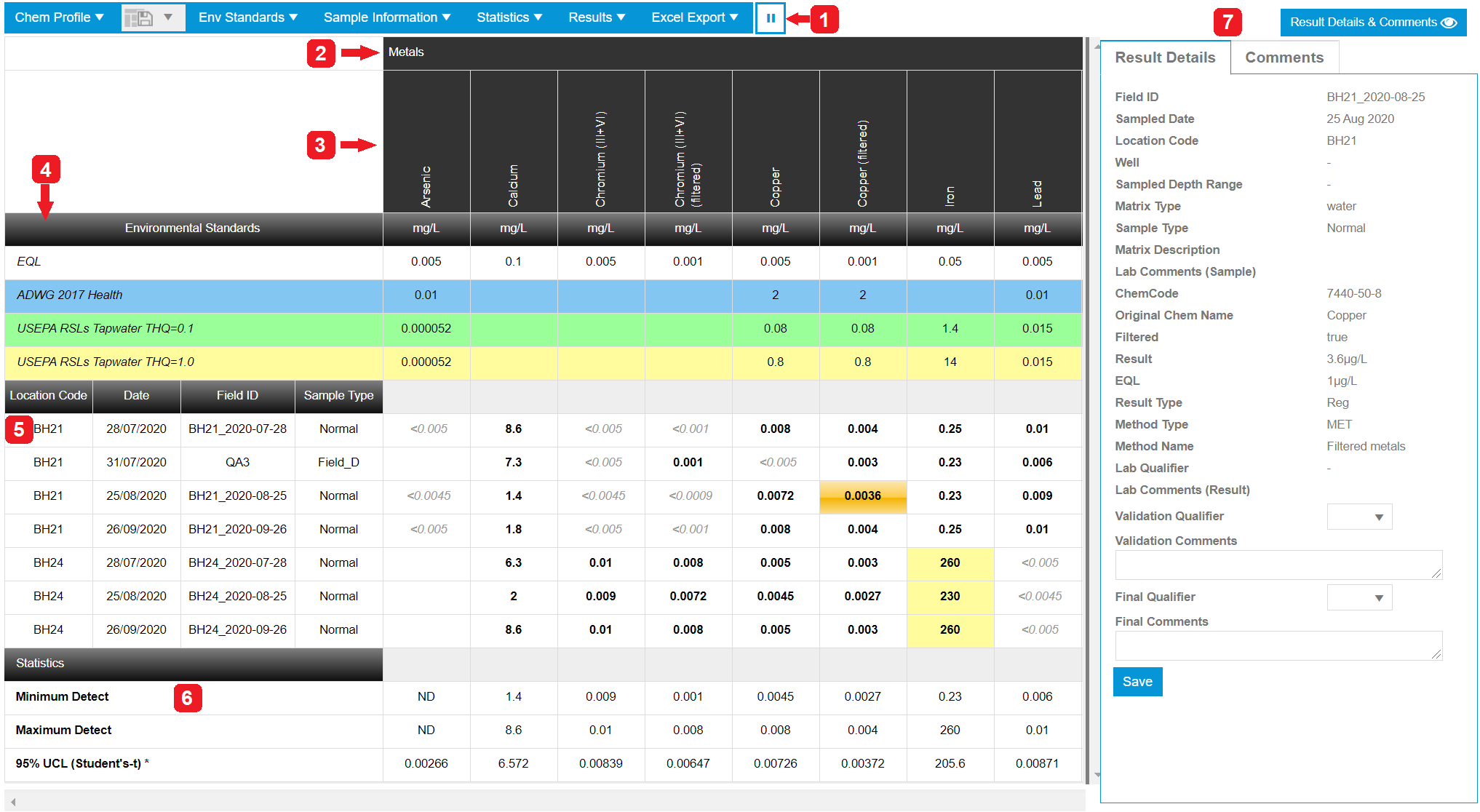Click the highlighted 0.0036 Copper filtered result
1480x812 pixels.
(x=863, y=496)
